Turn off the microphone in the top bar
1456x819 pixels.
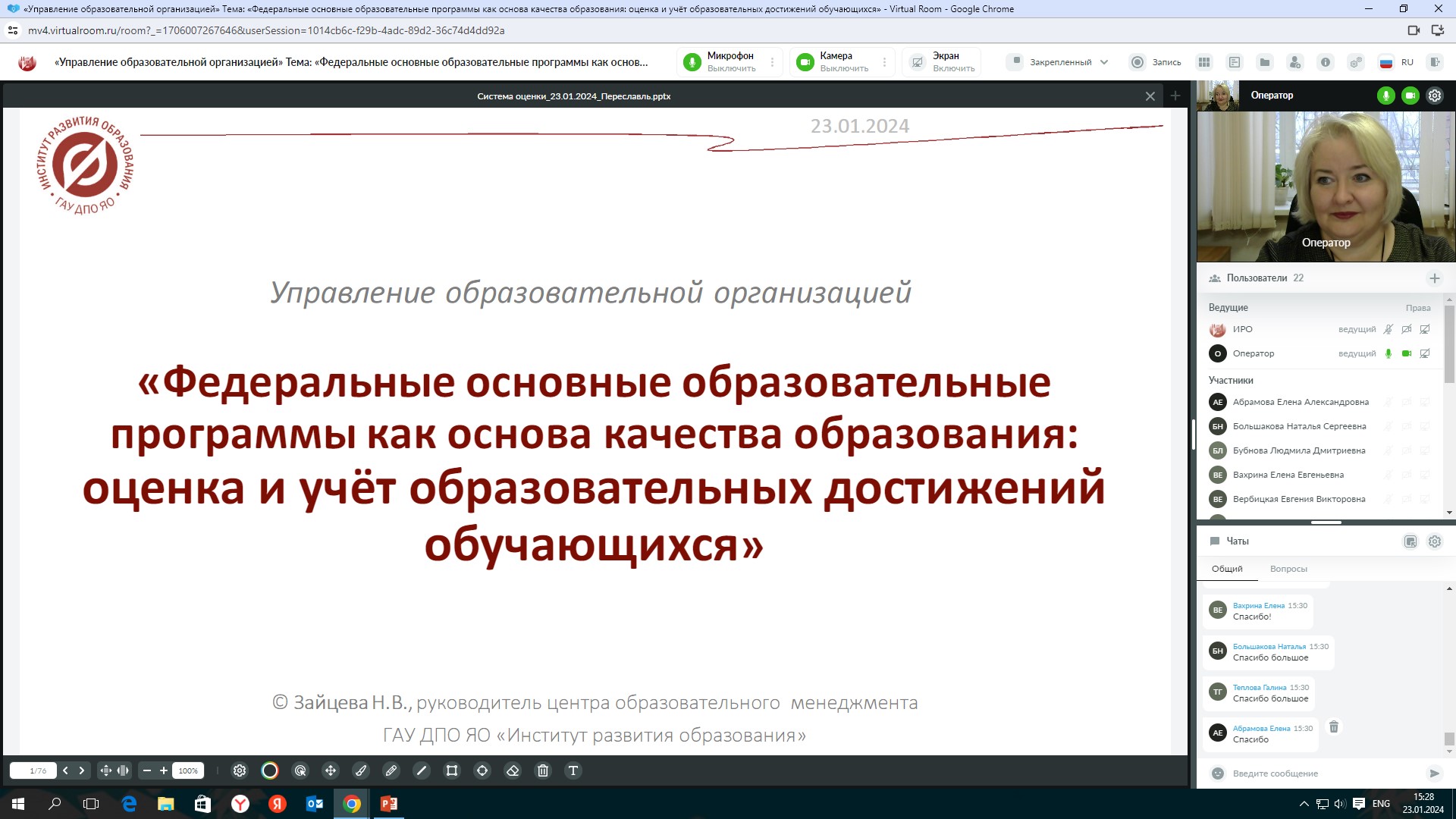pyautogui.click(x=720, y=62)
